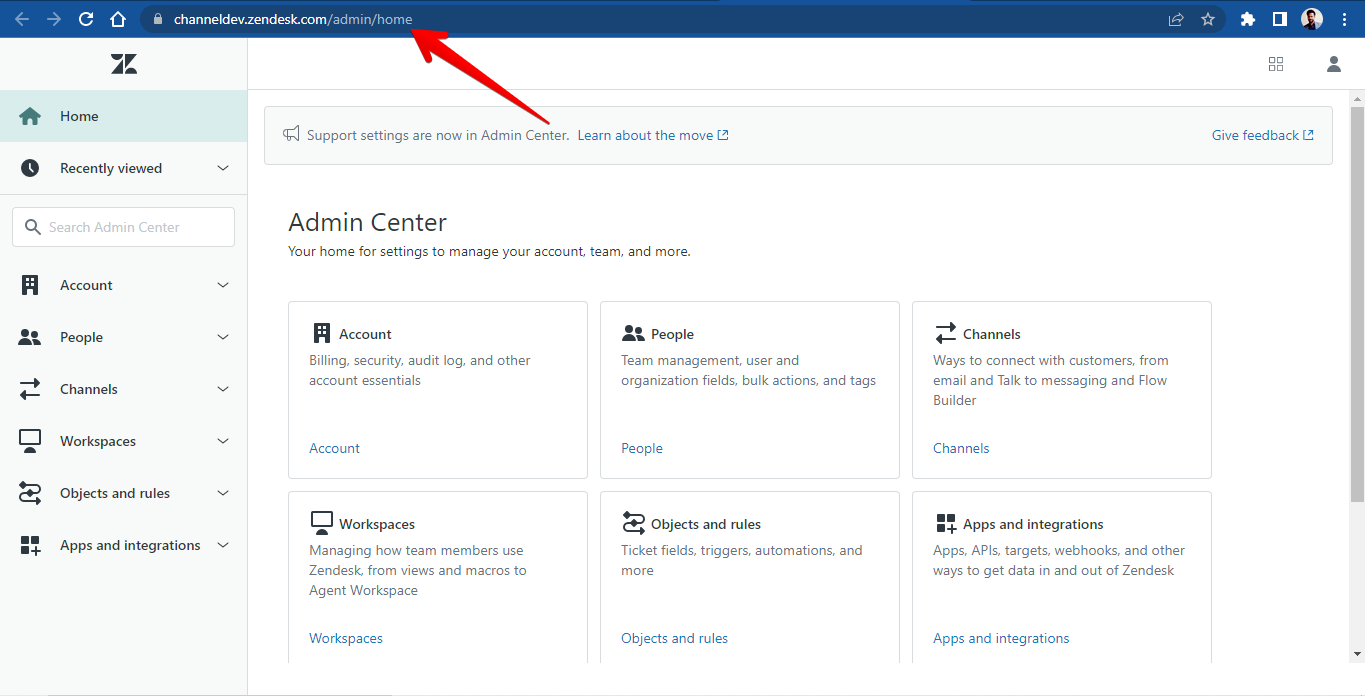1365x696 pixels.
Task: Click the Account building icon in sidebar
Action: [30, 285]
